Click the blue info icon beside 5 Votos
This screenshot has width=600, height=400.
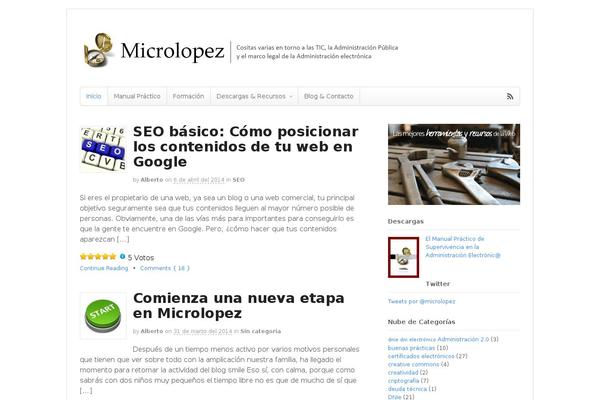tap(122, 256)
